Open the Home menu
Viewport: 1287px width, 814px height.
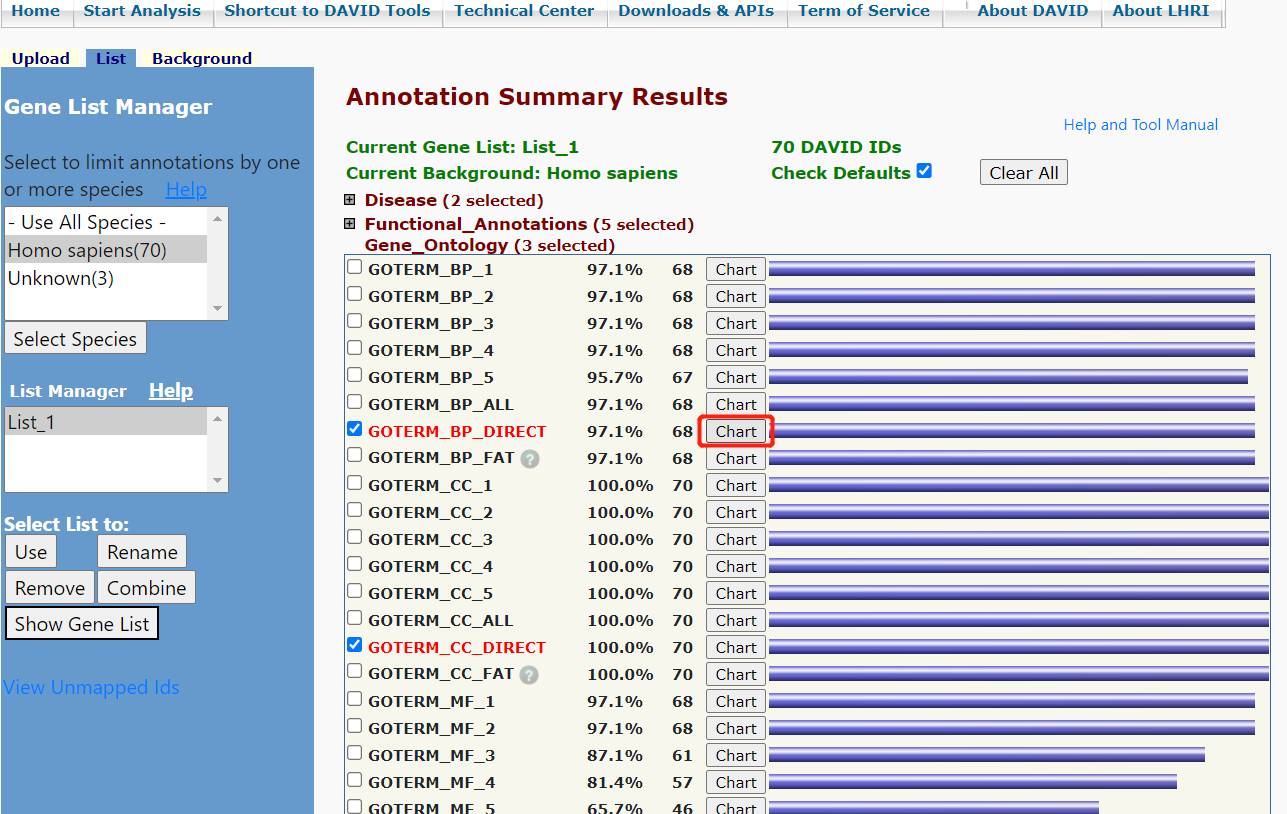coord(36,11)
